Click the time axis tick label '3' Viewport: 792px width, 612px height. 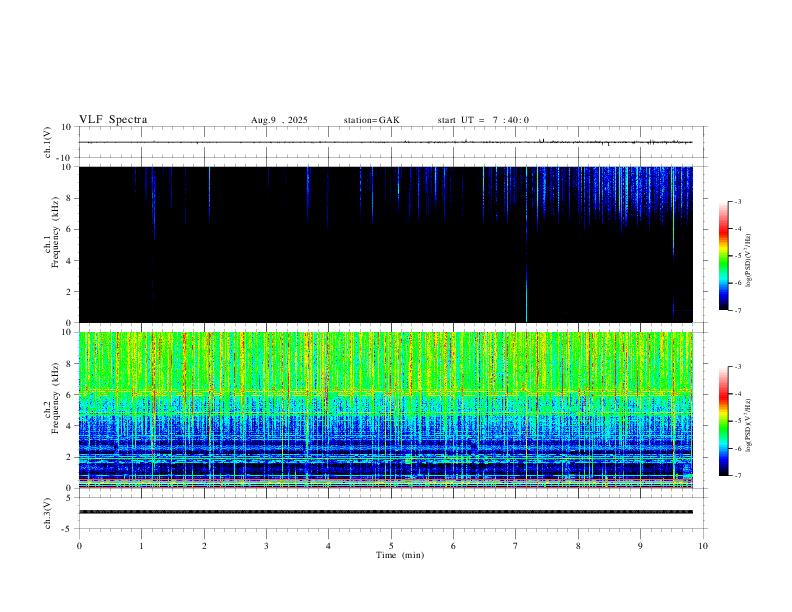tap(266, 546)
